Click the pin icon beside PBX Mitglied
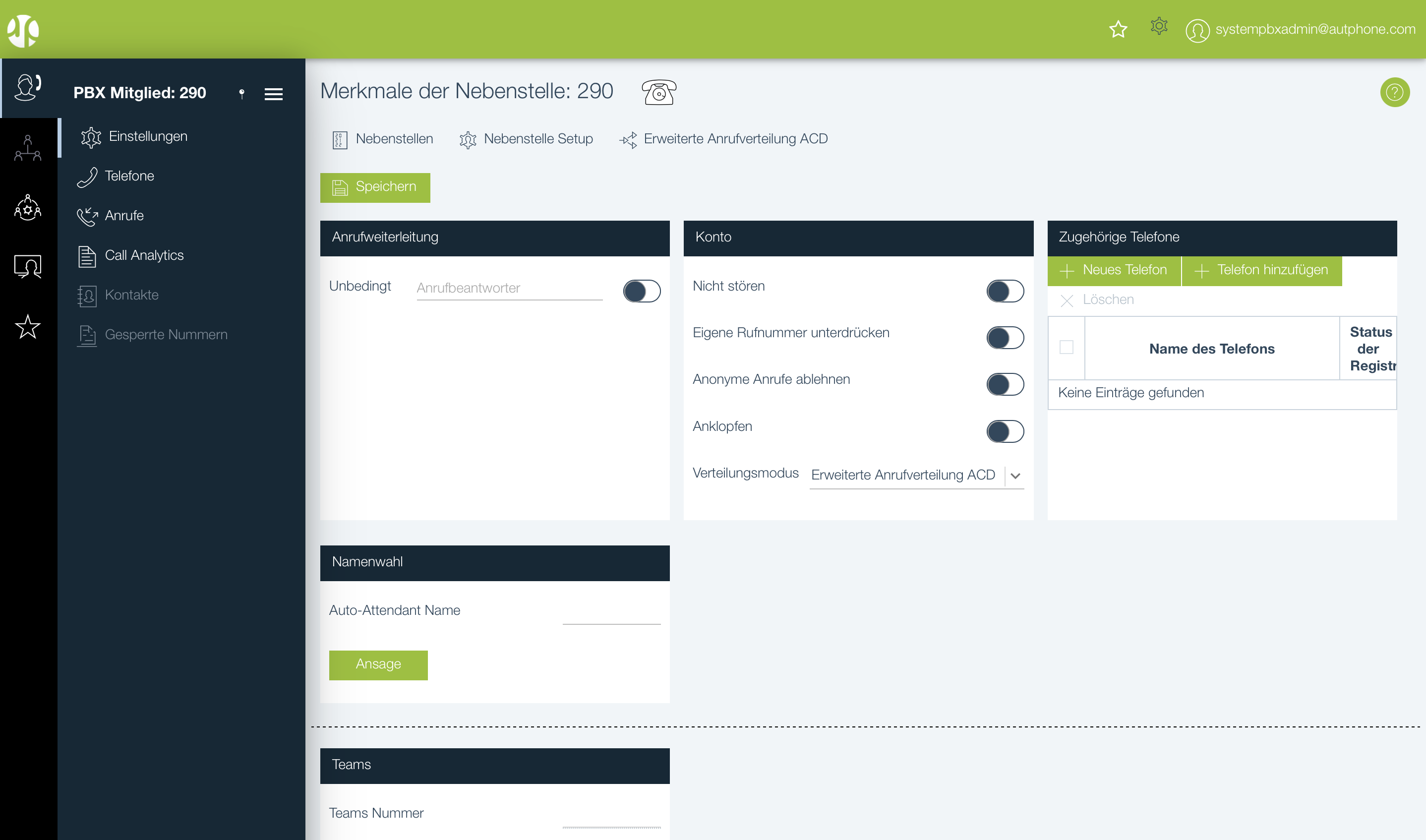1426x840 pixels. pyautogui.click(x=241, y=93)
